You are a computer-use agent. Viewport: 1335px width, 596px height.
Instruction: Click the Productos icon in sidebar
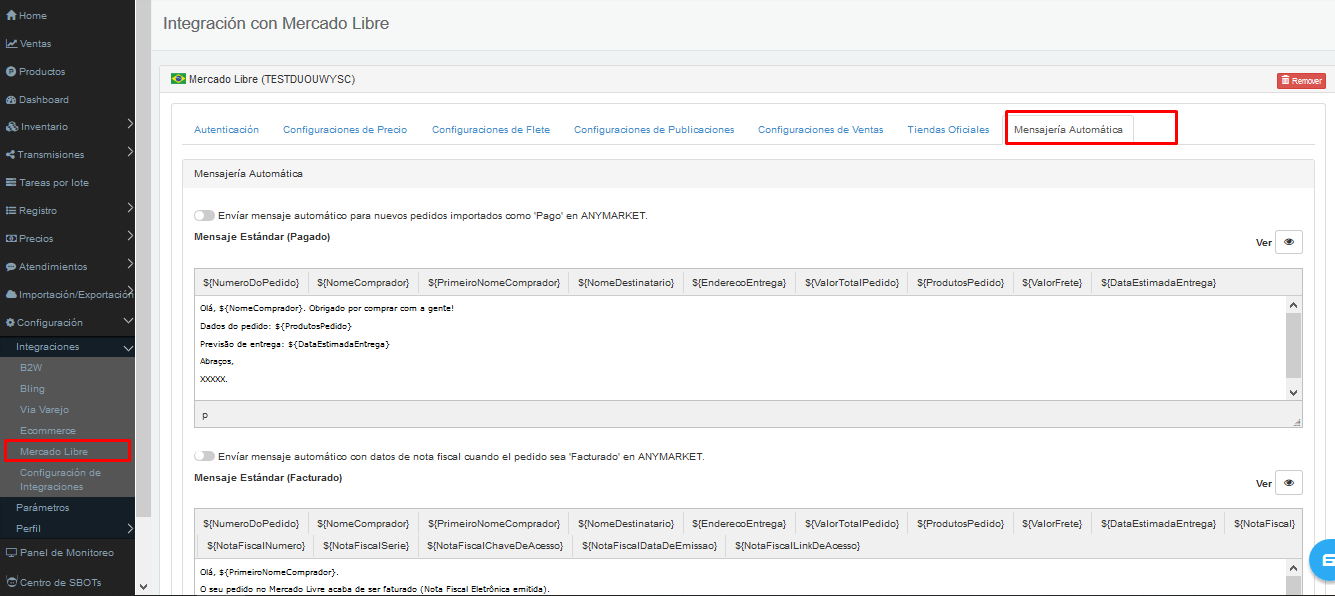coord(11,72)
